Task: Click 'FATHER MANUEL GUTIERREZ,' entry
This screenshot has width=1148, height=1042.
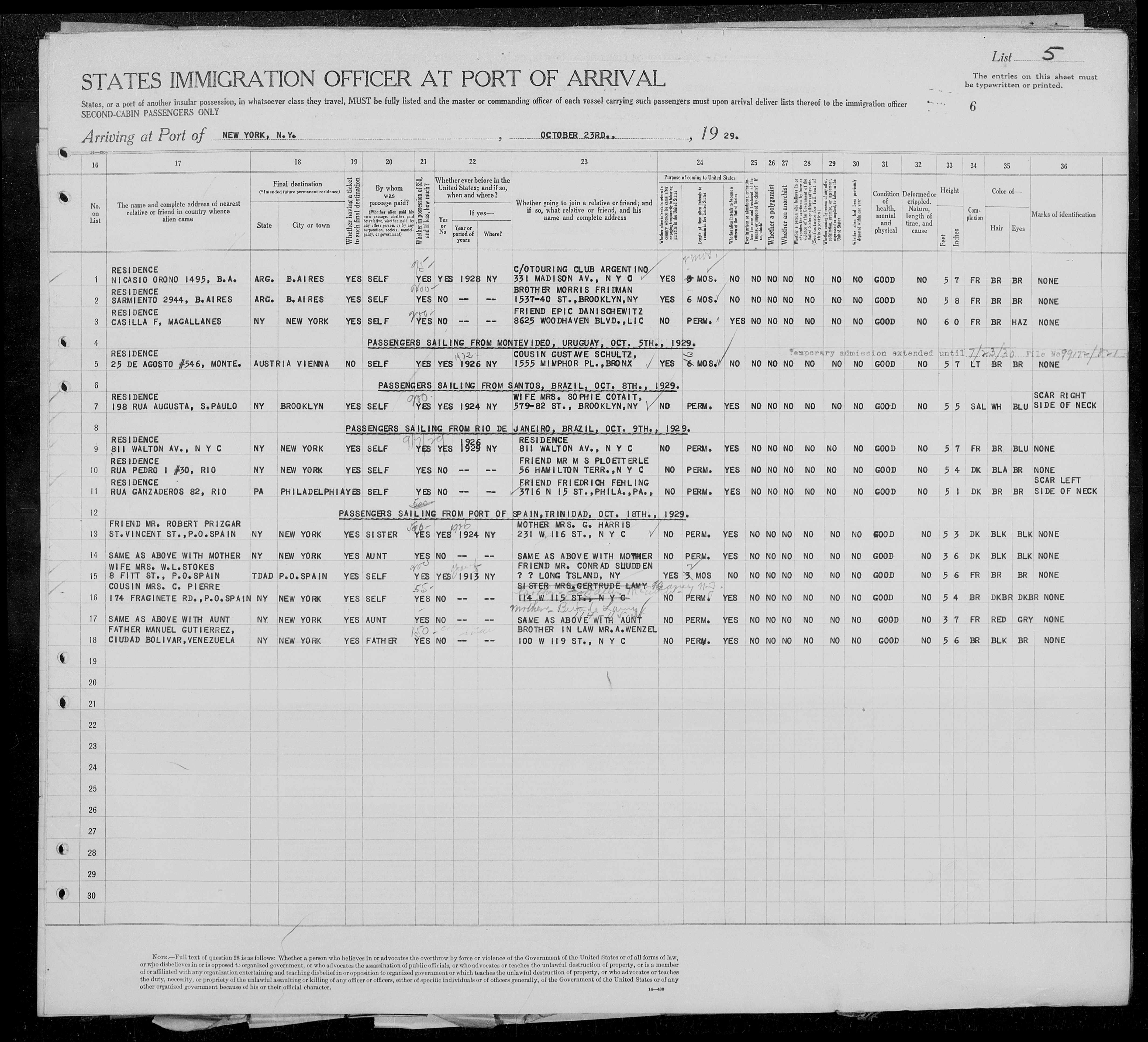Action: tap(171, 630)
